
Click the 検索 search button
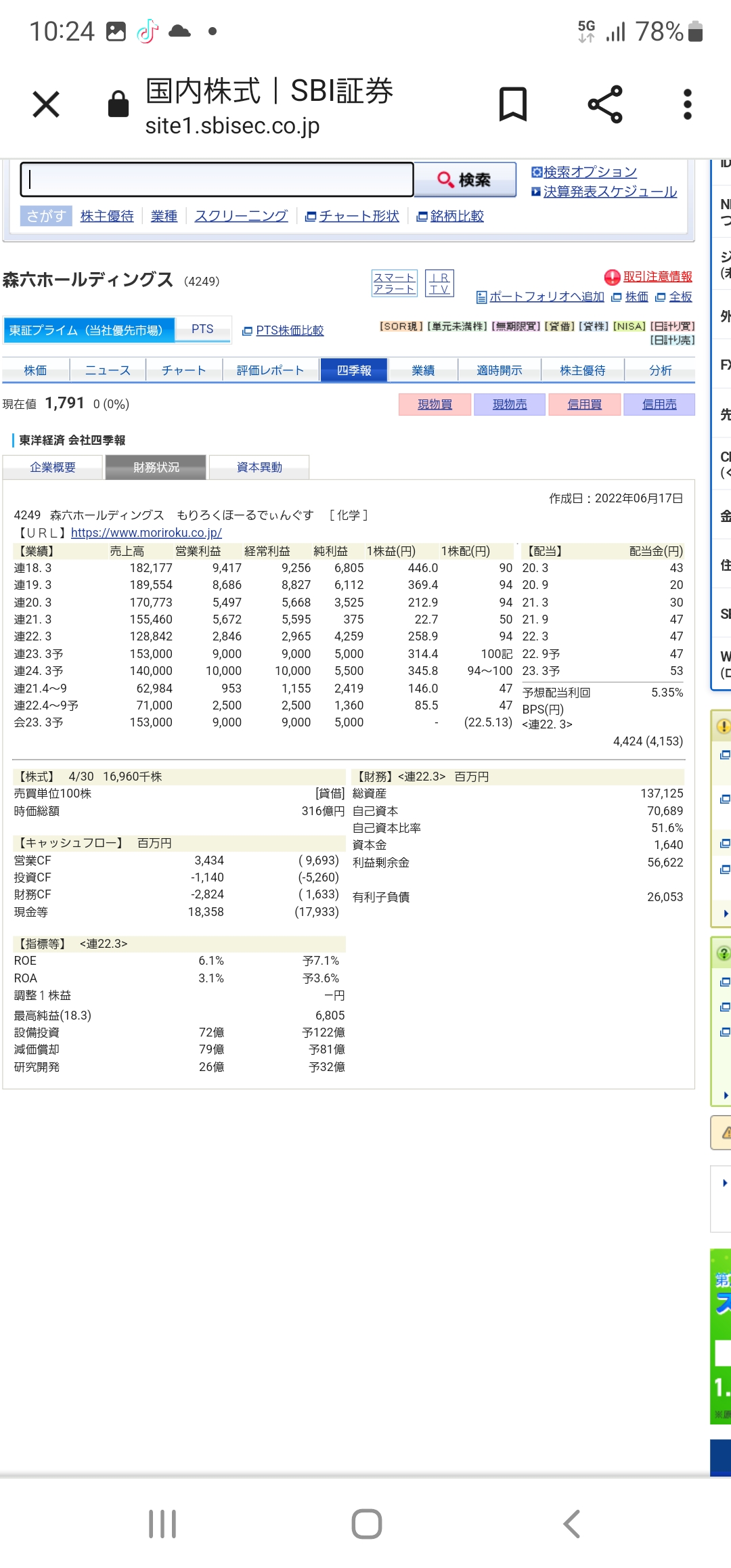(x=465, y=179)
